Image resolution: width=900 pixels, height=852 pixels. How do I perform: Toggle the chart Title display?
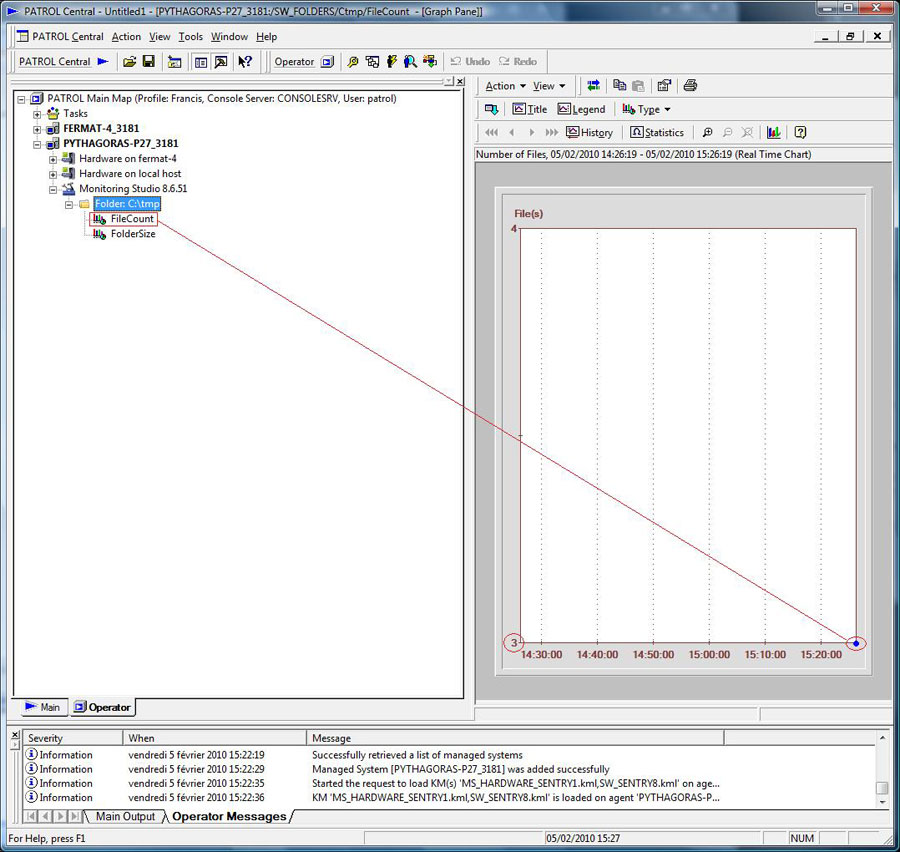tap(530, 109)
